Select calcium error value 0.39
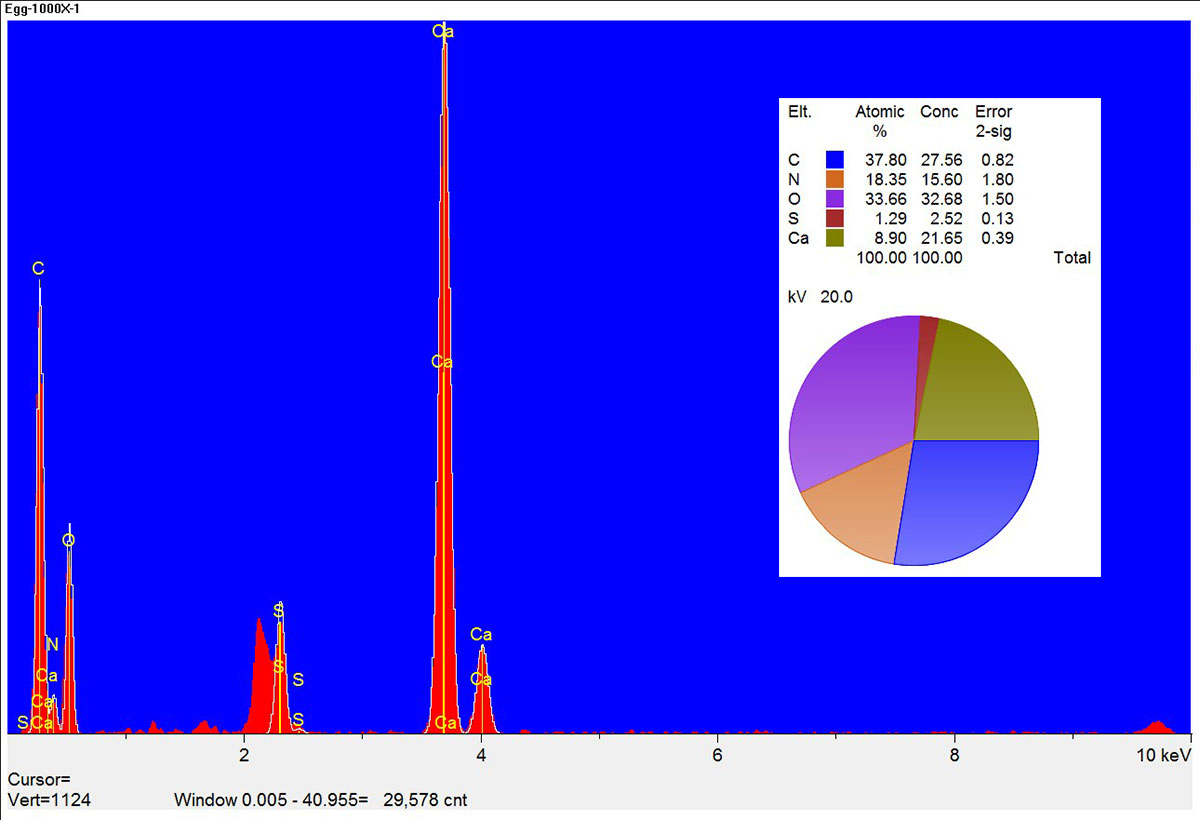This screenshot has width=1200, height=820. [x=998, y=238]
